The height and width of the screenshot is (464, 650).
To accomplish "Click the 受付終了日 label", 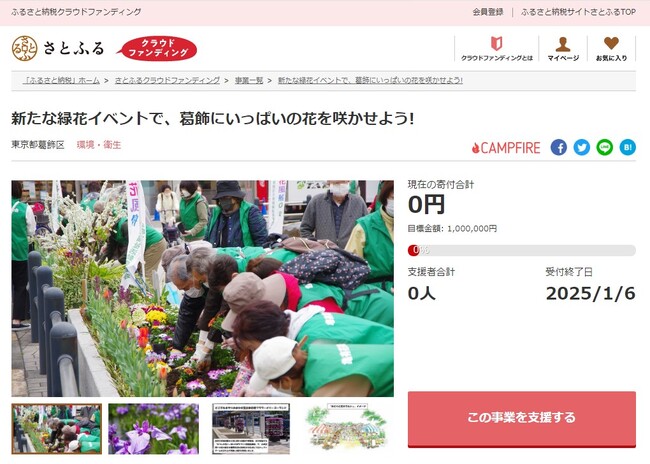I will tap(569, 272).
